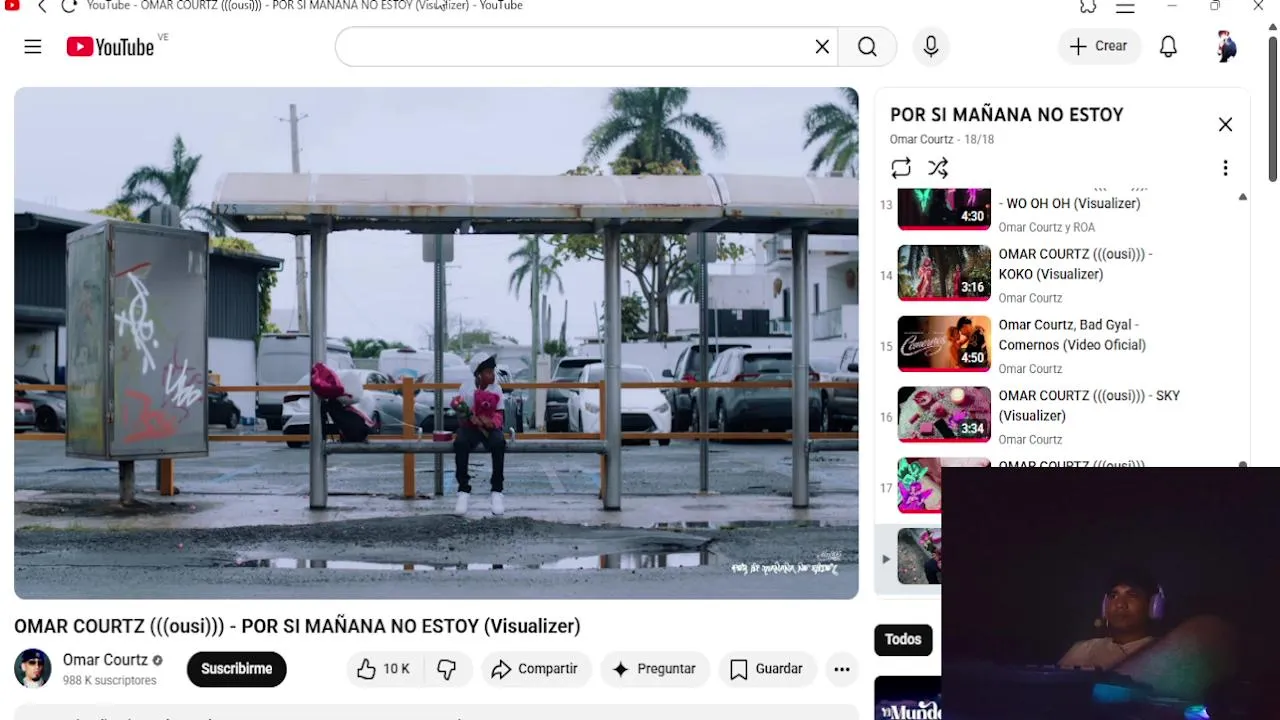Select Omar Courtz, Bad Gyal - Comernos title
Screen dimensions: 1280x720
(1072, 335)
